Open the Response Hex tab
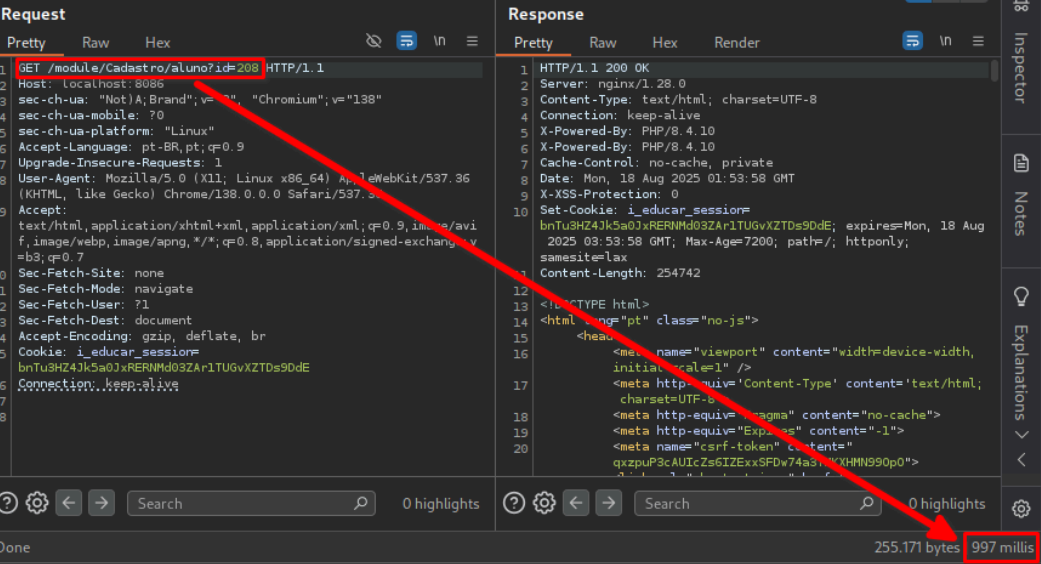Image resolution: width=1041 pixels, height=564 pixels. click(665, 43)
